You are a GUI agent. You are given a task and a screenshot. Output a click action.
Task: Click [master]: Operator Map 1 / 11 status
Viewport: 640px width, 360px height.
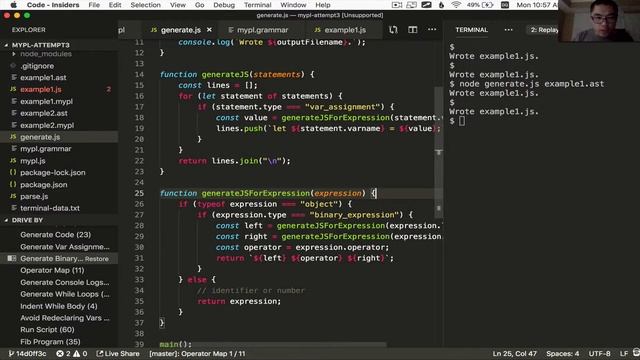pyautogui.click(x=197, y=353)
